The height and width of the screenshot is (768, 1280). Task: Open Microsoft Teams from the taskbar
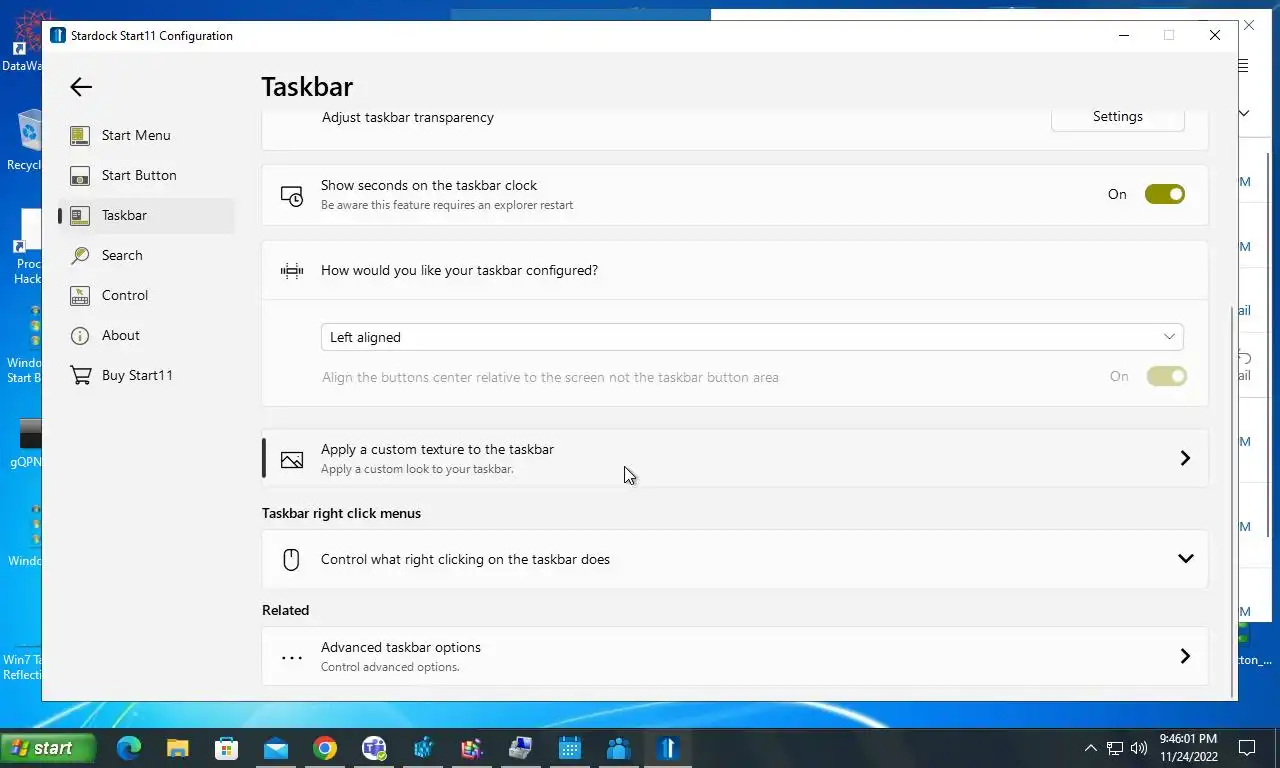374,748
